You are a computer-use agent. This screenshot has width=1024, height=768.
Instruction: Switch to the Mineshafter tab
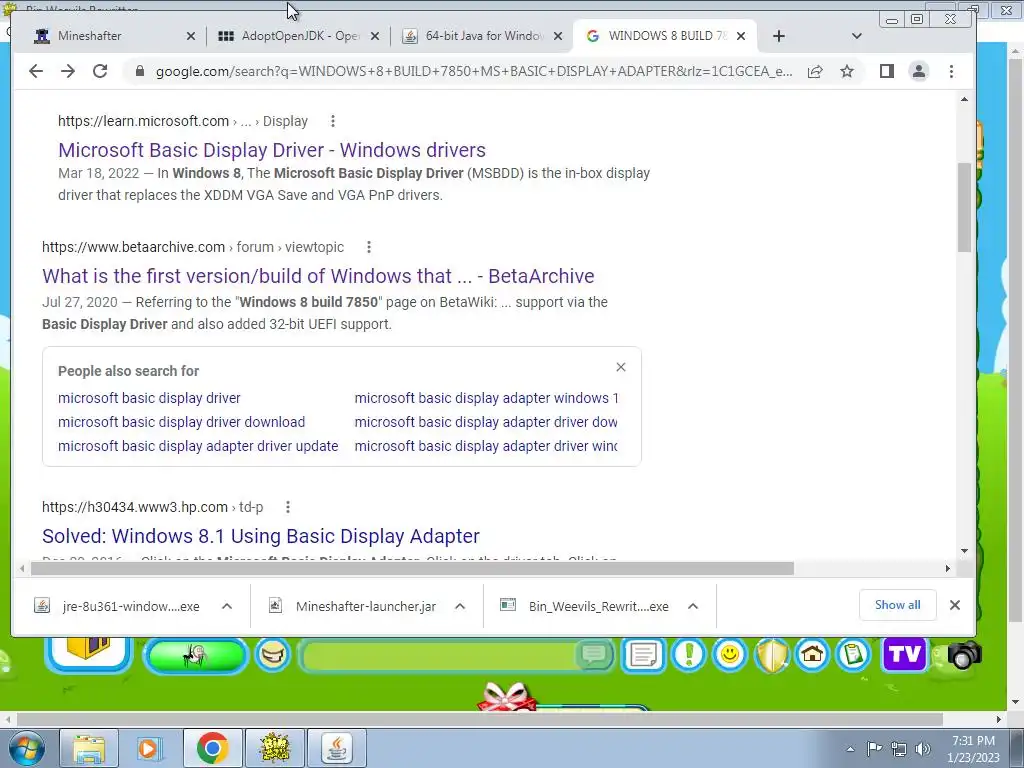[x=108, y=36]
